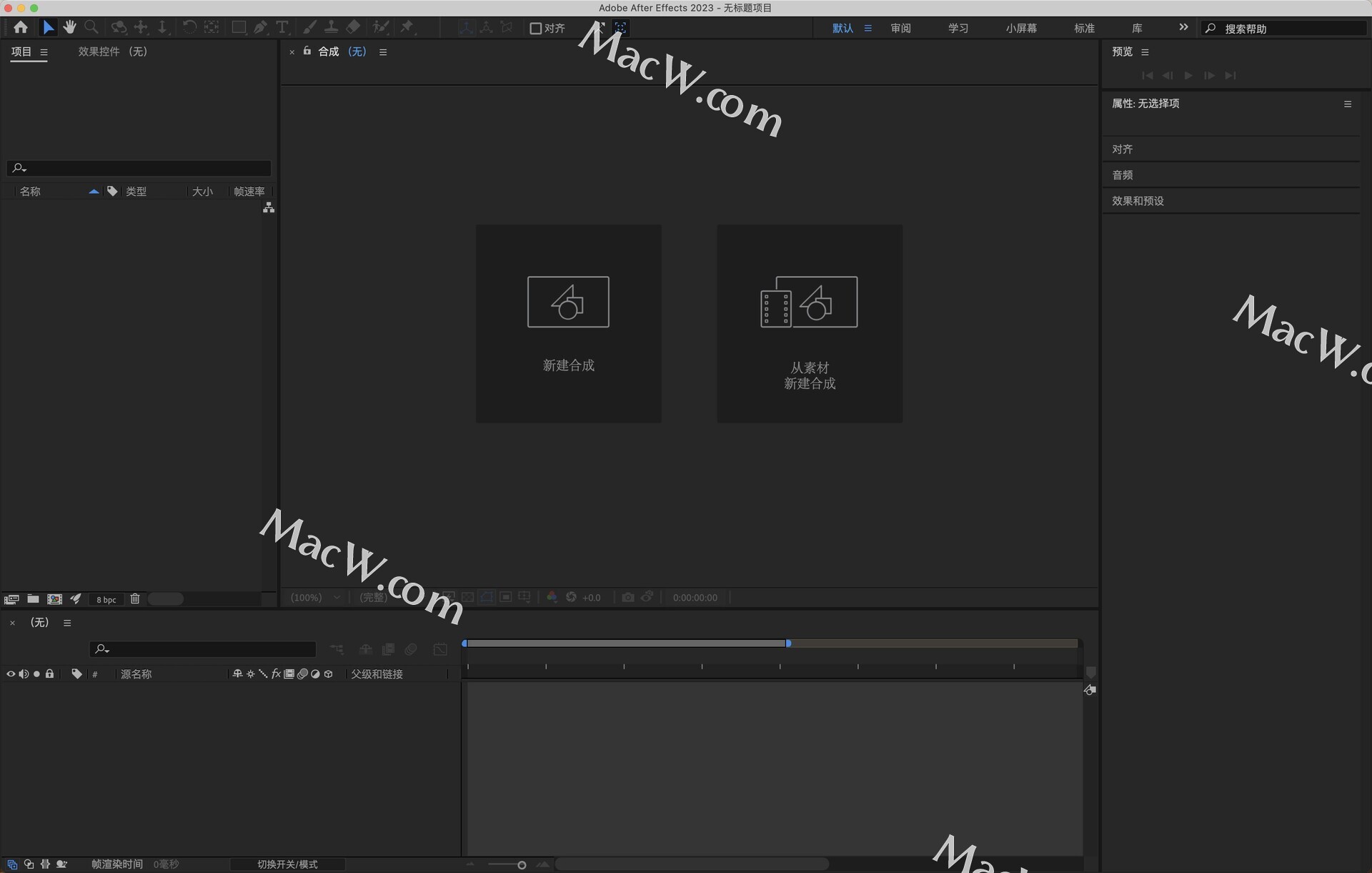Open the project settings rocket icon

76,599
